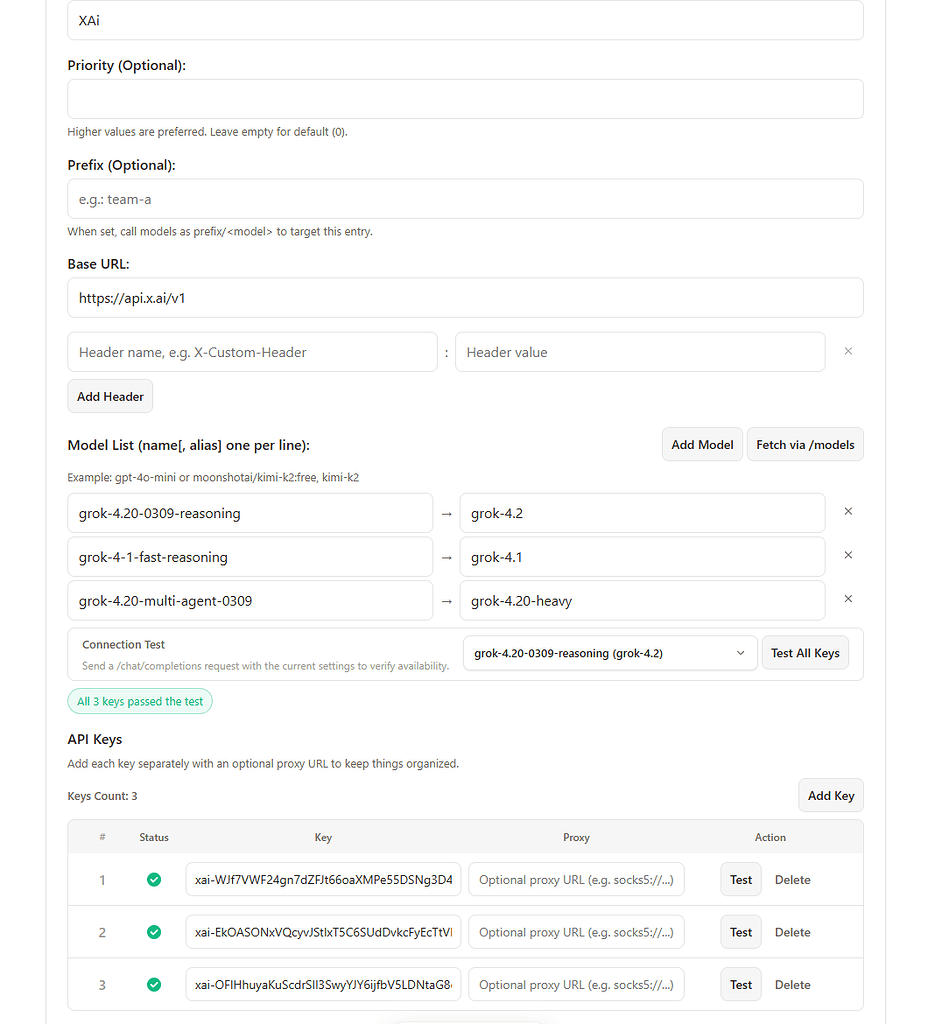Image resolution: width=934 pixels, height=1024 pixels.
Task: Remove the grok-4.20-0309-reasoning model row
Action: click(848, 511)
